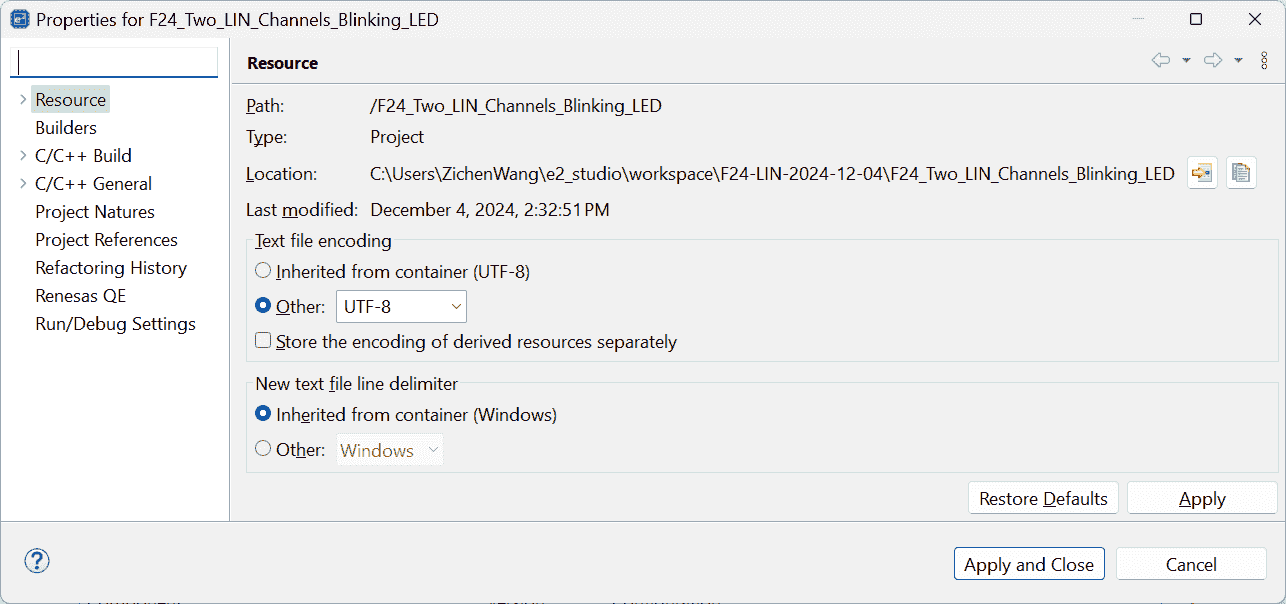
Task: Open the UTF-8 encoding dropdown
Action: [401, 307]
